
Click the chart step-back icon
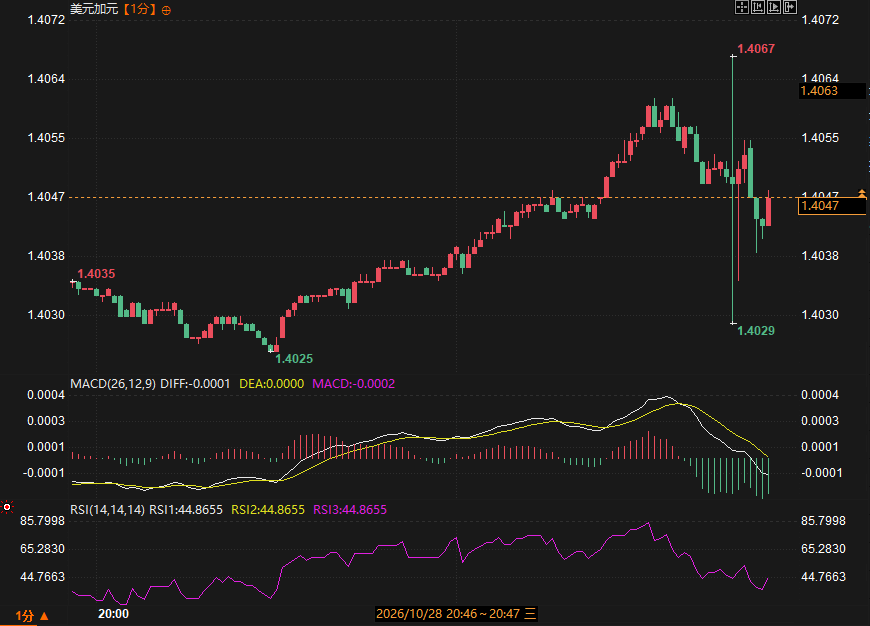757,7
